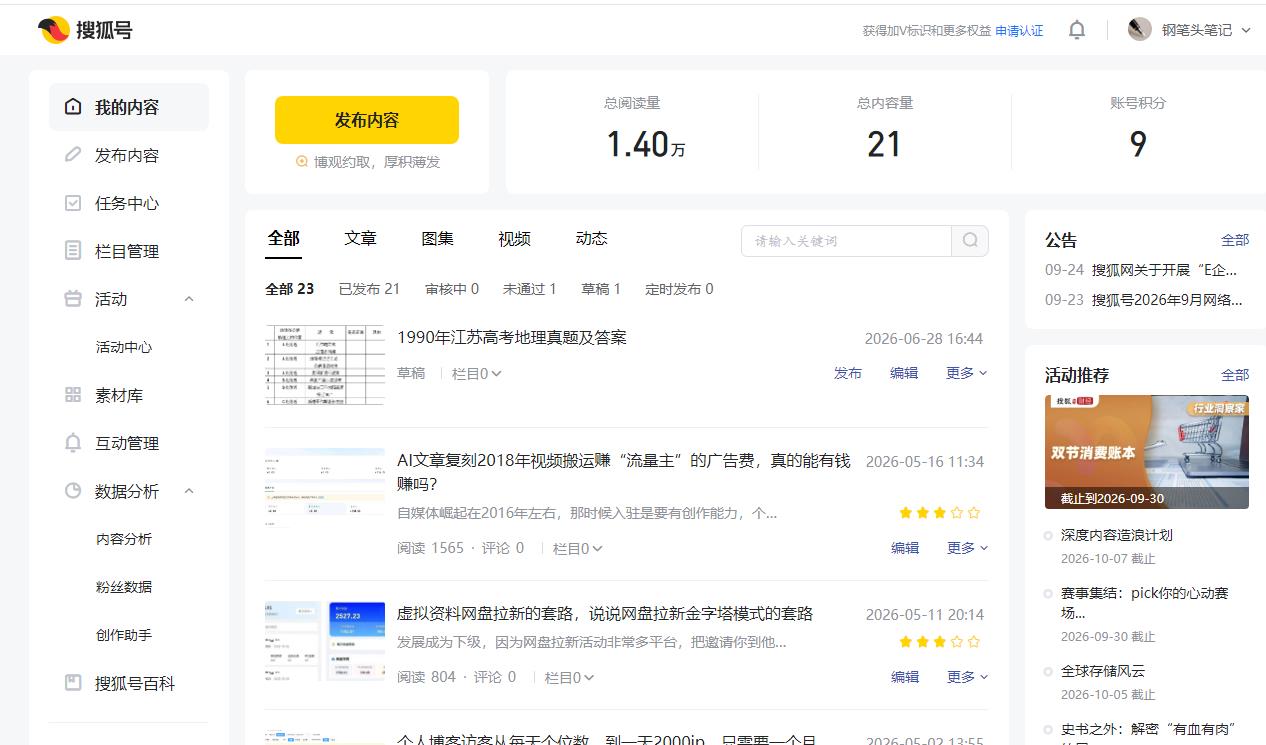Screen dimensions: 1266x745
Task: Click 编辑 for the 1990年江苏高考 draft
Action: point(904,373)
